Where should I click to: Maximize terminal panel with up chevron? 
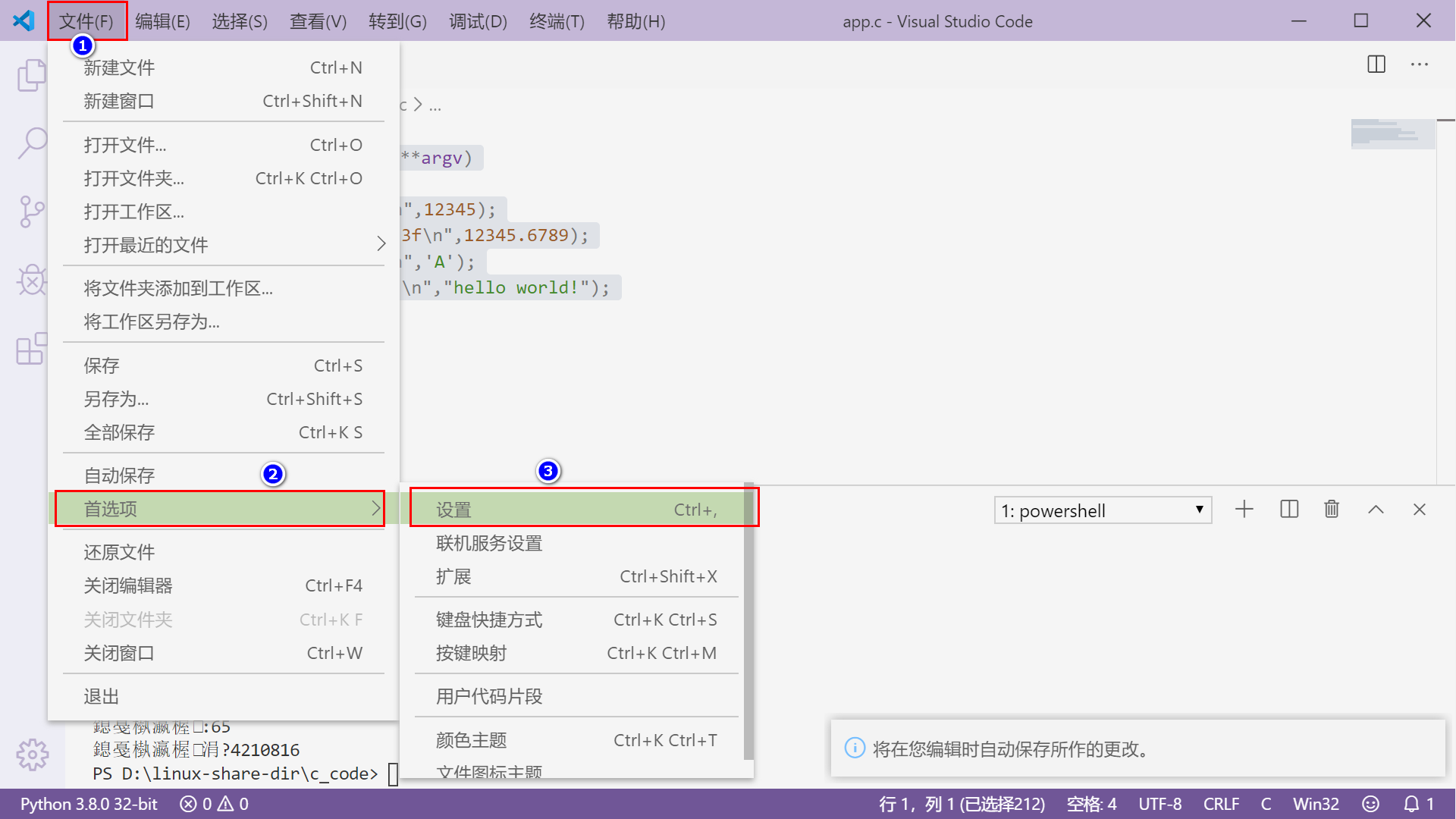(x=1376, y=510)
